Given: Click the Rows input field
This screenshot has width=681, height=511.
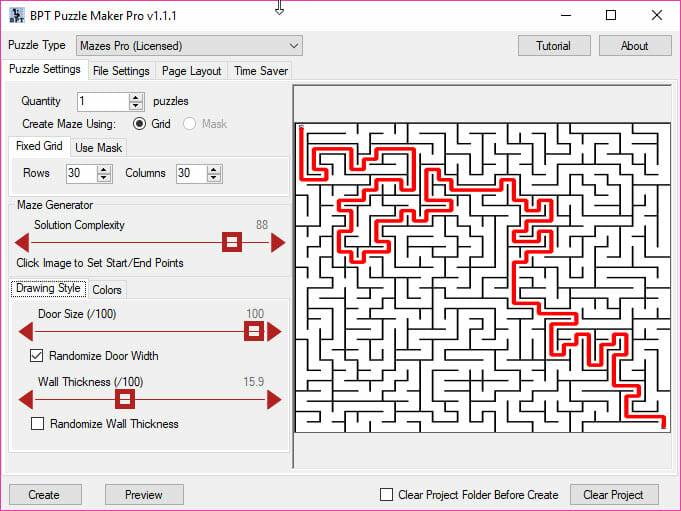Looking at the screenshot, I should pos(82,173).
